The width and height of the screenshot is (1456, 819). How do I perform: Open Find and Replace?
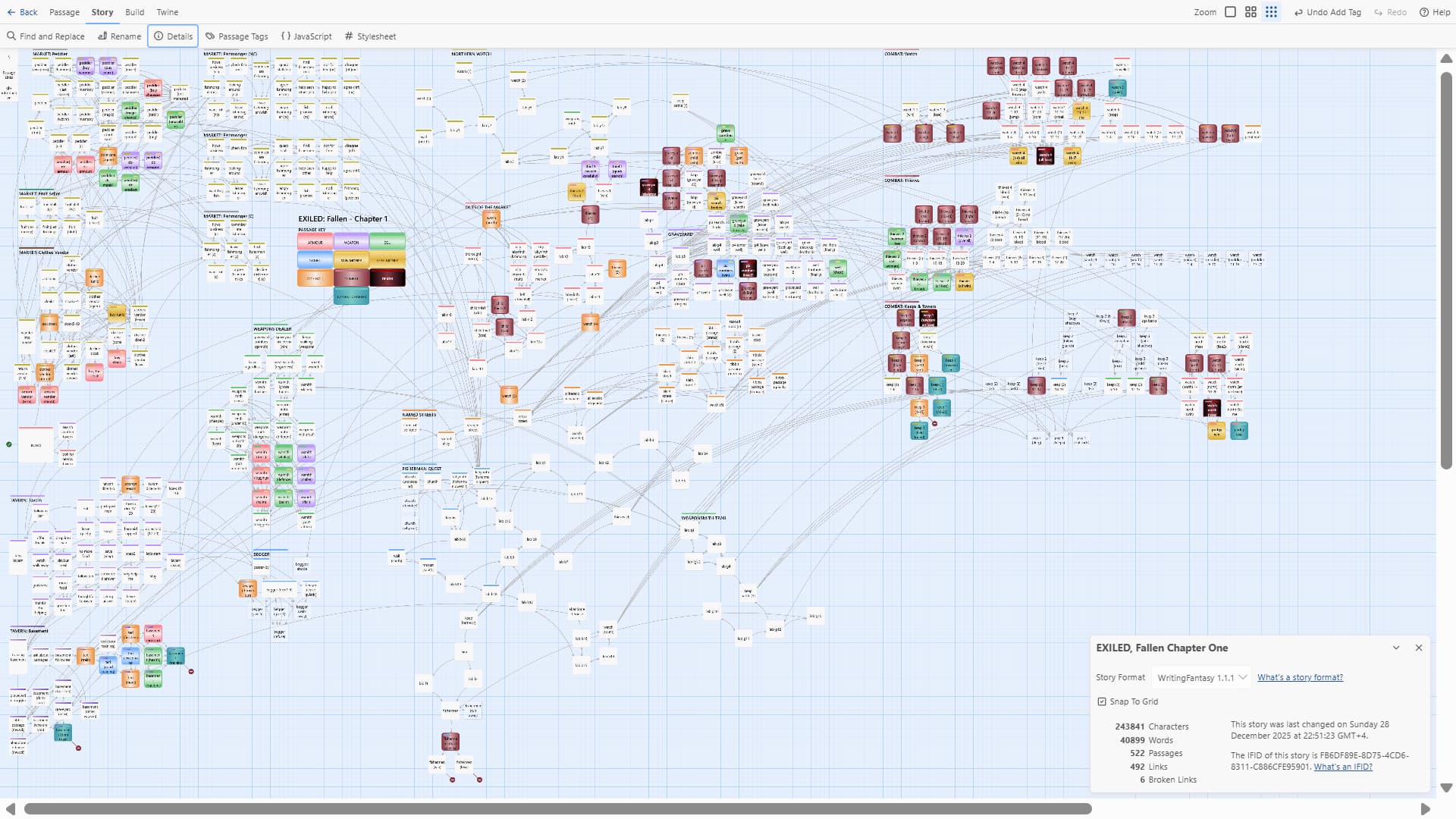(x=45, y=36)
